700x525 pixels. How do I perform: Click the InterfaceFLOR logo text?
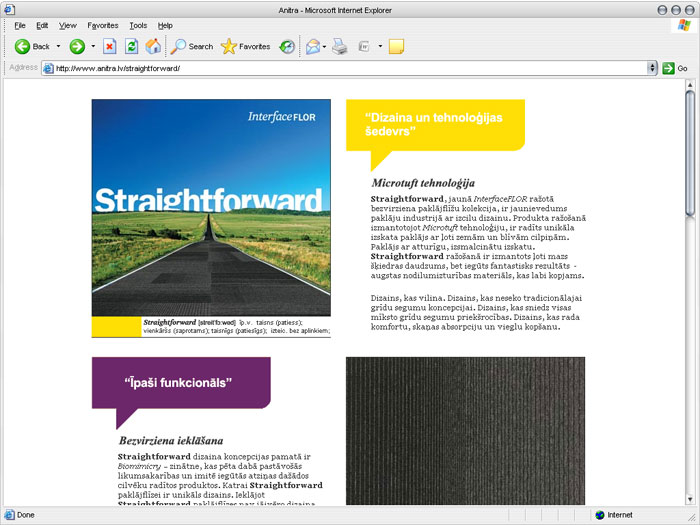coord(282,117)
